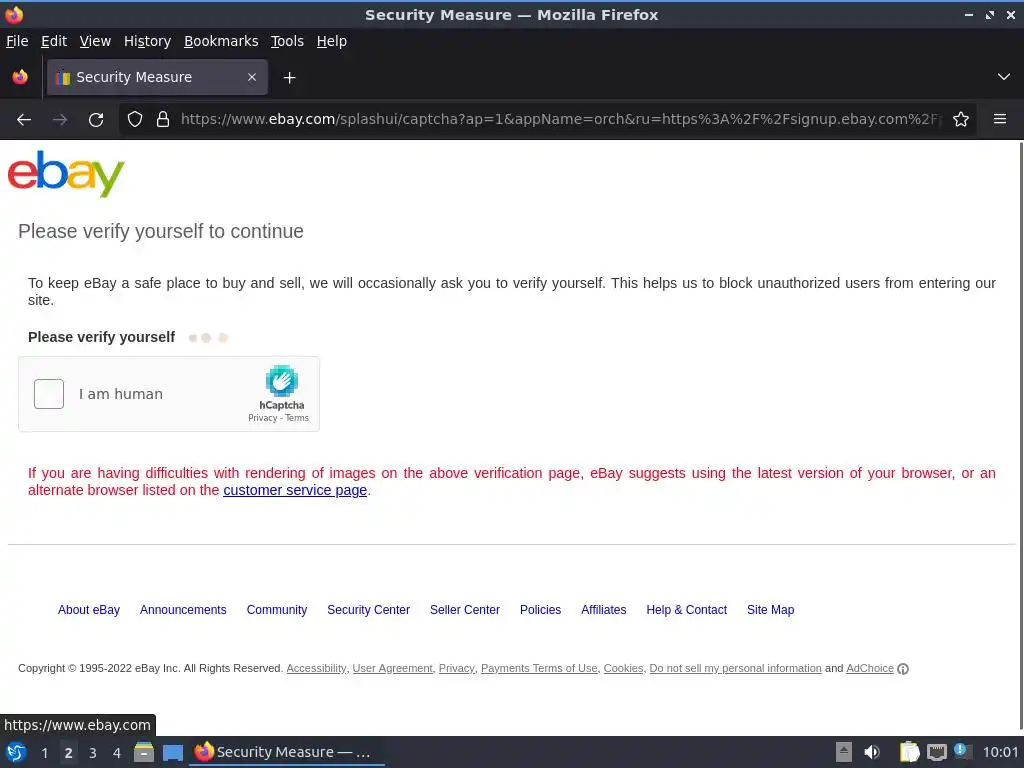
Task: Click the page vertical scrollbar
Action: click(1019, 434)
